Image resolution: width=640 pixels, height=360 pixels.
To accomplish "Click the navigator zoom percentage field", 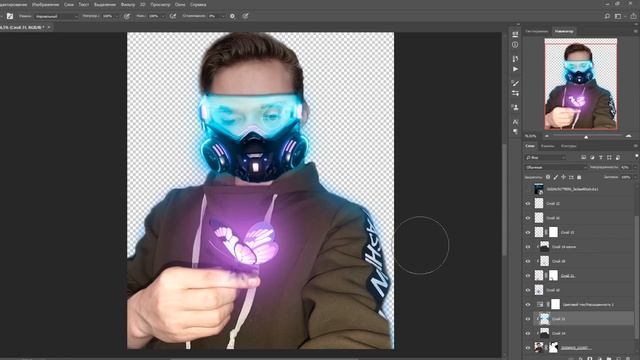I will (x=531, y=136).
